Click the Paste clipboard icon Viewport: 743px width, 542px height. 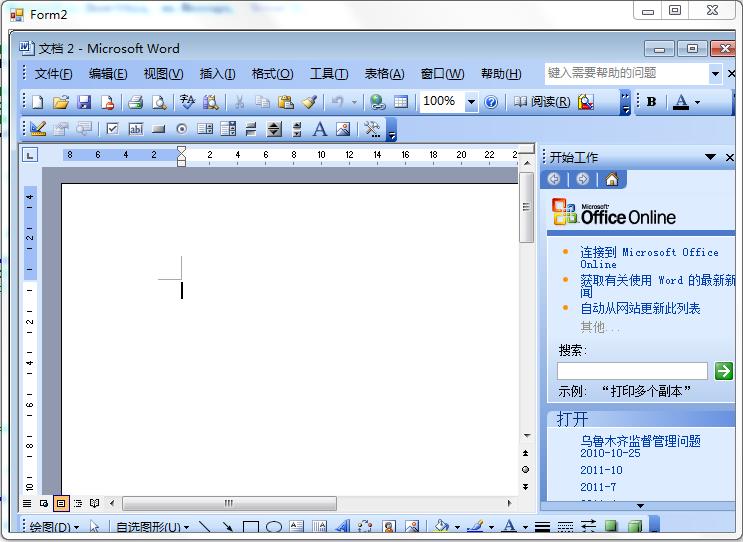[286, 102]
